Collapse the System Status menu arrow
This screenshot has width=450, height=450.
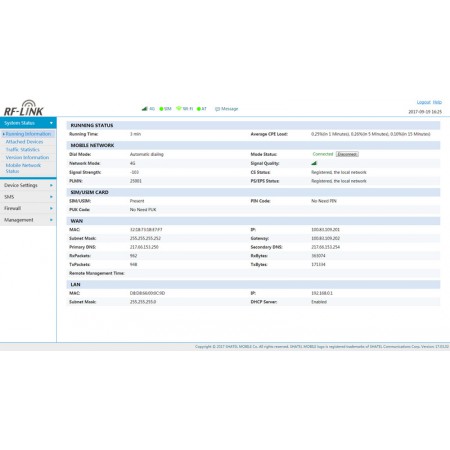[51, 123]
